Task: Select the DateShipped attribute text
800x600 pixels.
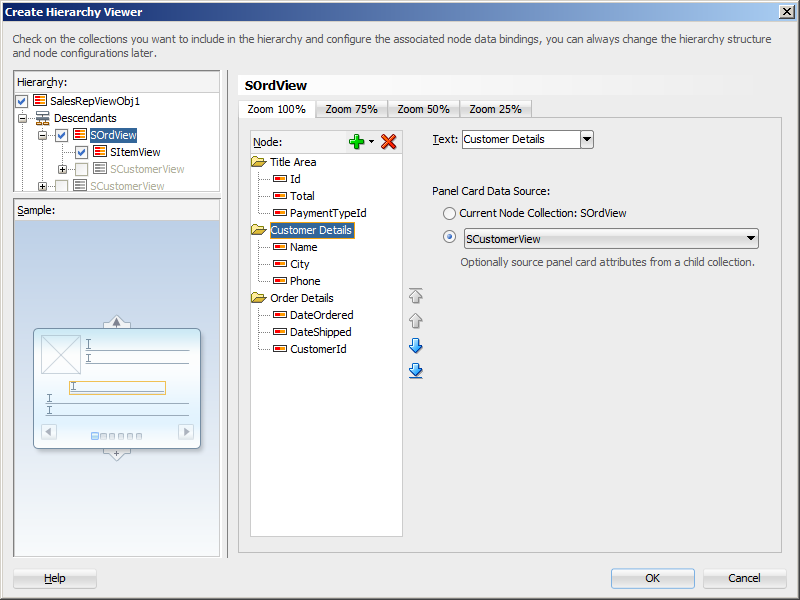Action: [320, 332]
